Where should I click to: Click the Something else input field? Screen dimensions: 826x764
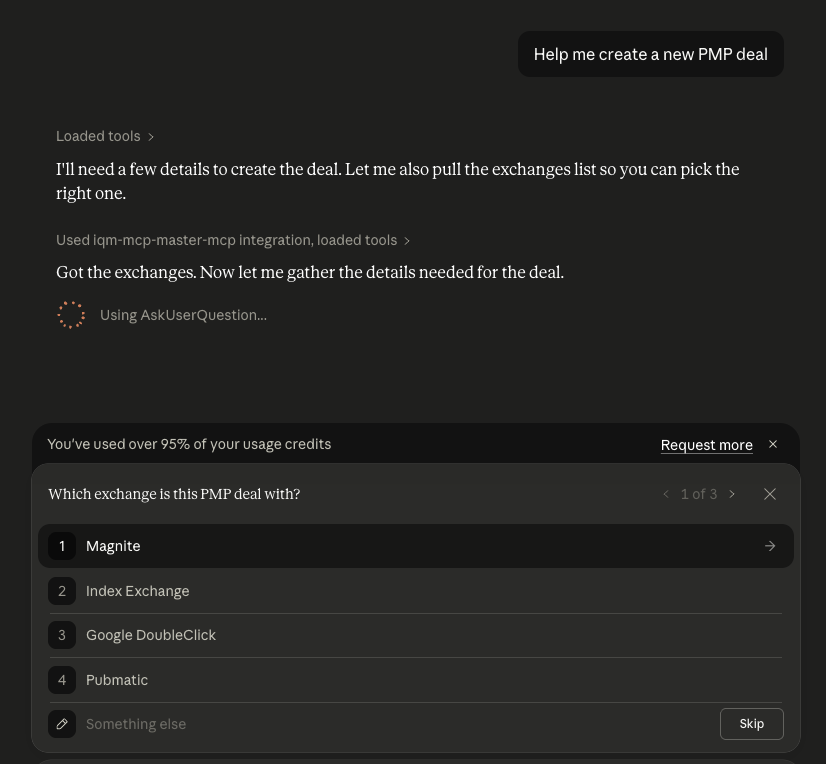pos(399,724)
